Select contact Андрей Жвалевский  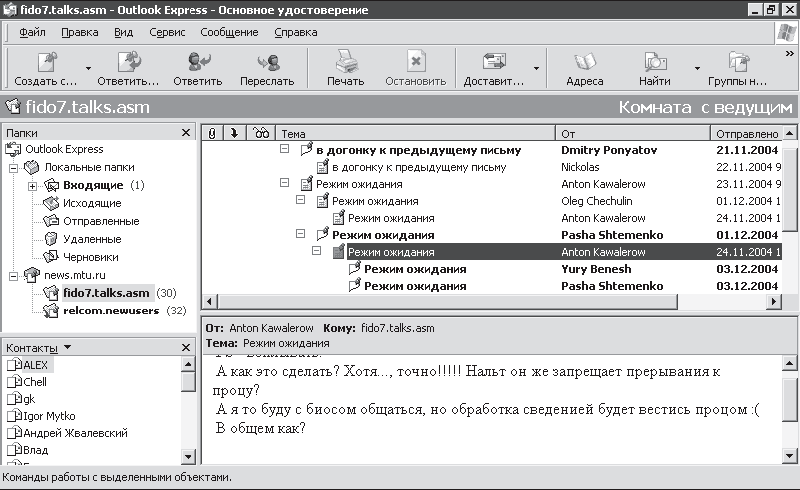[x=75, y=433]
